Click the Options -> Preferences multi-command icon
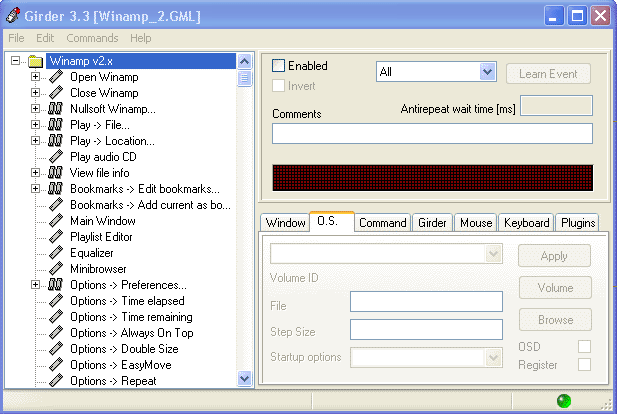The image size is (618, 415). click(56, 285)
